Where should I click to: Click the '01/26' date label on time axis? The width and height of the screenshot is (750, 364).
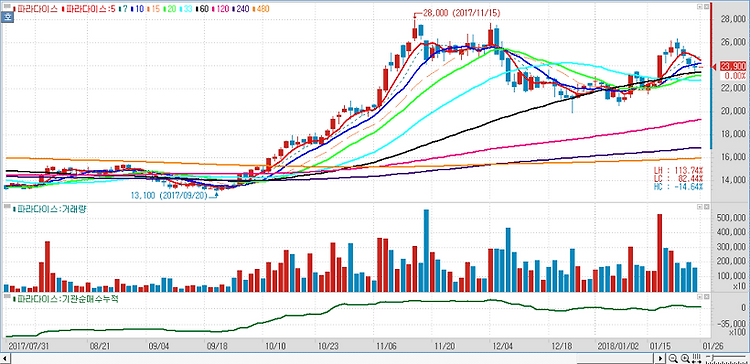pos(714,345)
